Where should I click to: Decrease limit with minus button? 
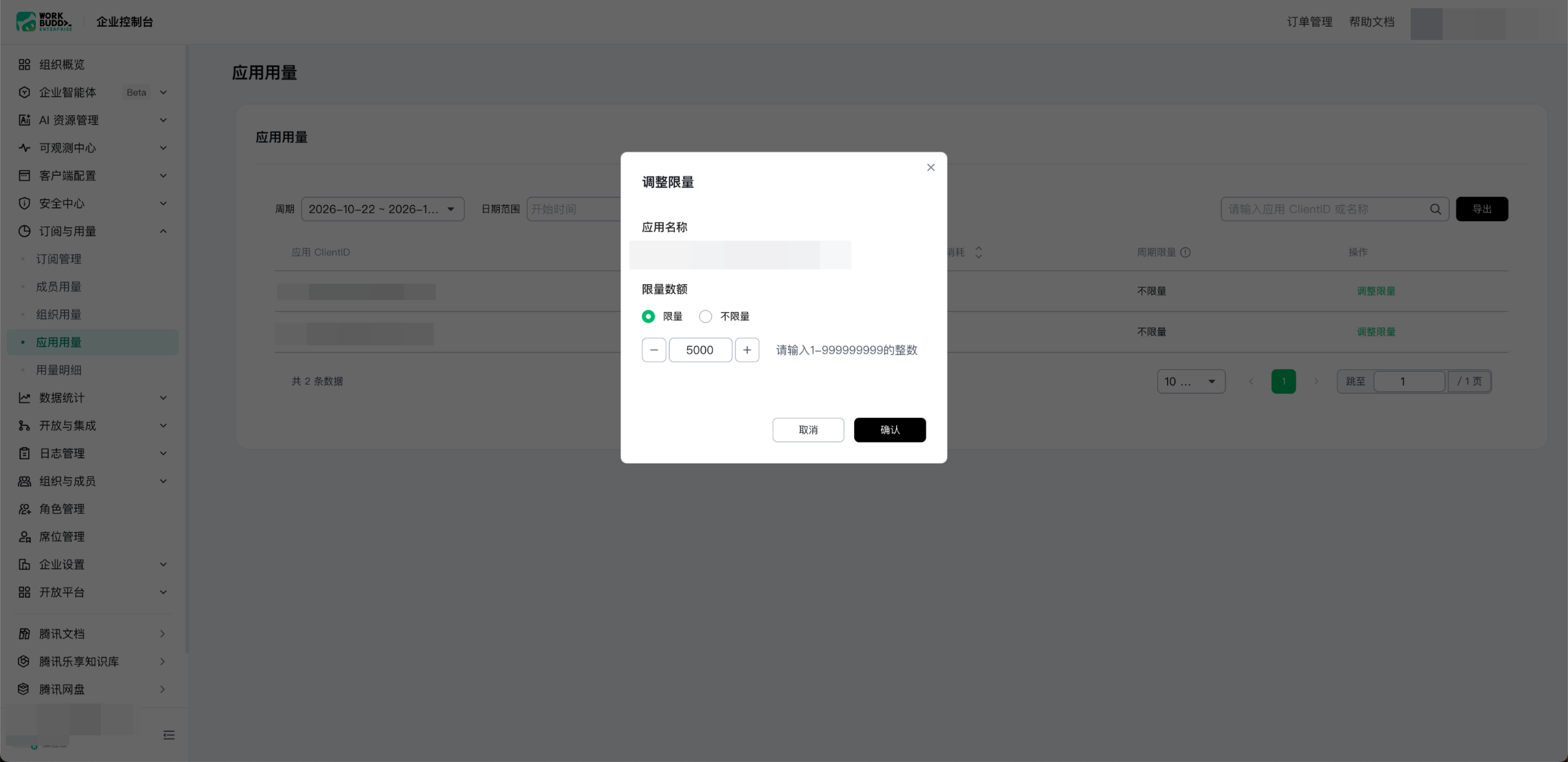click(x=654, y=350)
